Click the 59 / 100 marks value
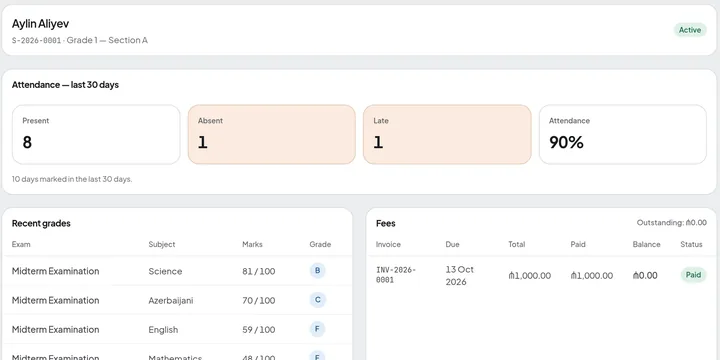 coord(259,330)
